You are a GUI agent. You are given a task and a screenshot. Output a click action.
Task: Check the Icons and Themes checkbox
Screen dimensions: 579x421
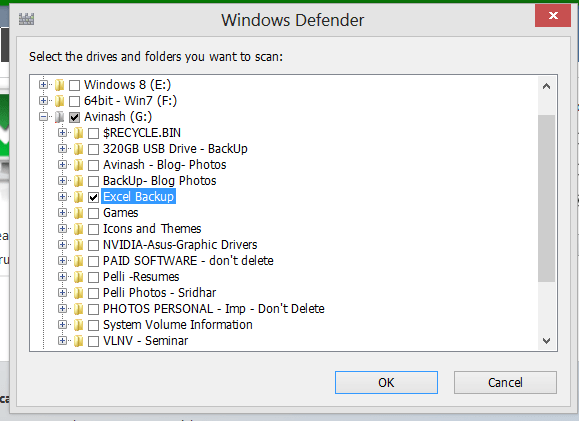click(x=93, y=229)
